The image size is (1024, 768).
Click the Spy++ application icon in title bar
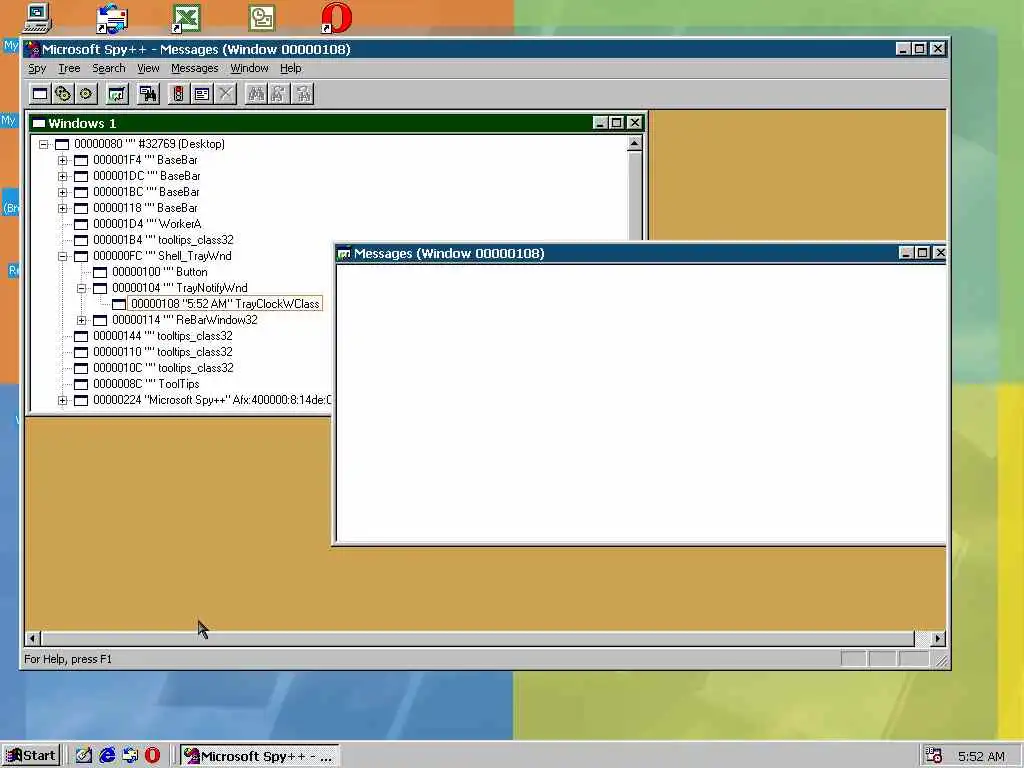tap(32, 49)
